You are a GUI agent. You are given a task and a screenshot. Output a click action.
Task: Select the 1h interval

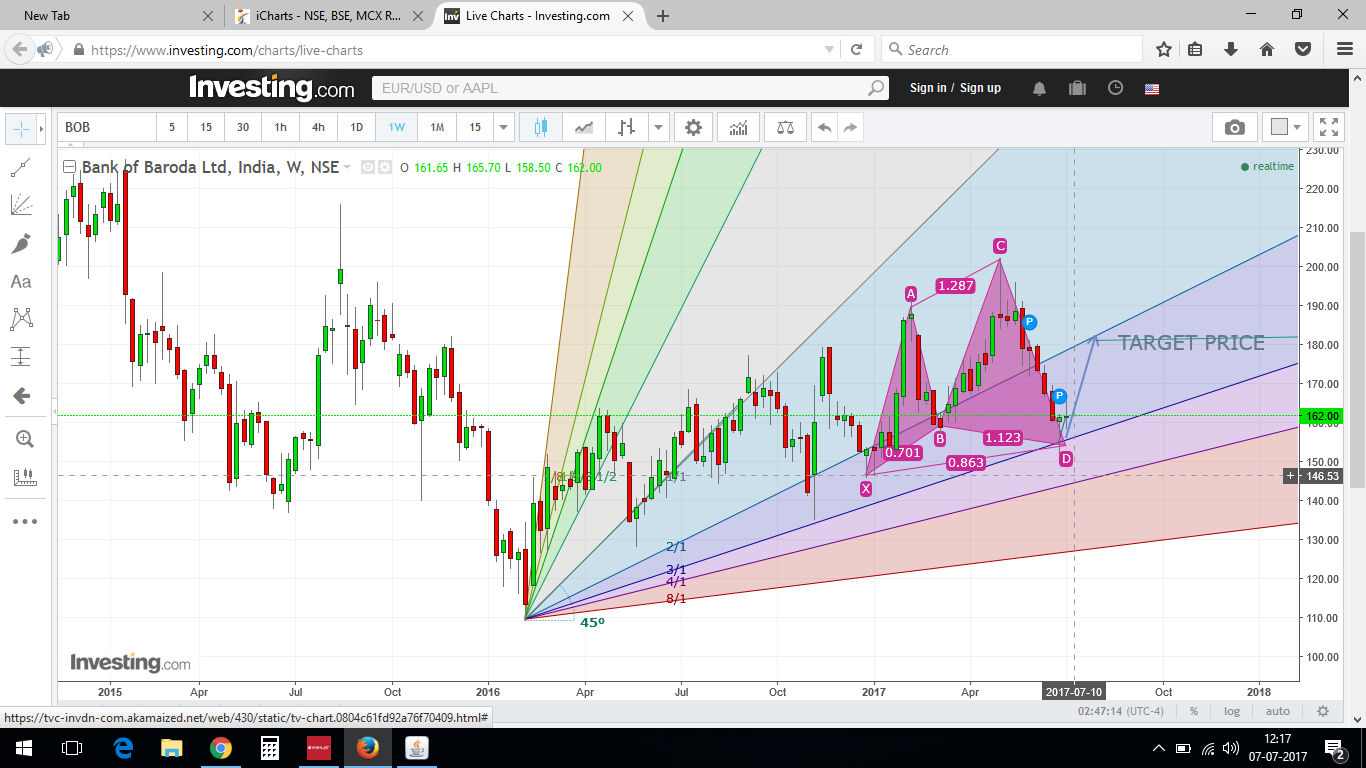[281, 128]
